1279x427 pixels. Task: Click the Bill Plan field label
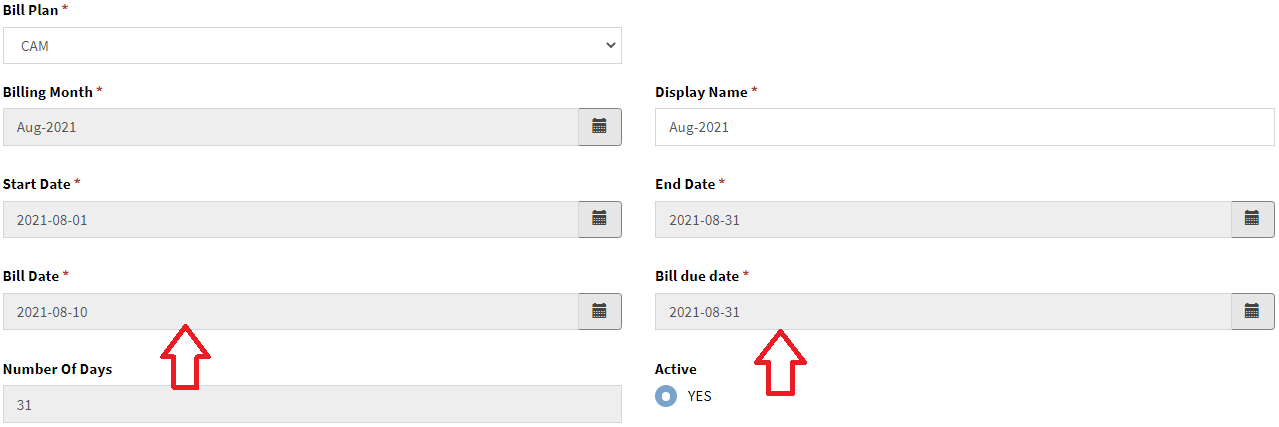pos(31,8)
